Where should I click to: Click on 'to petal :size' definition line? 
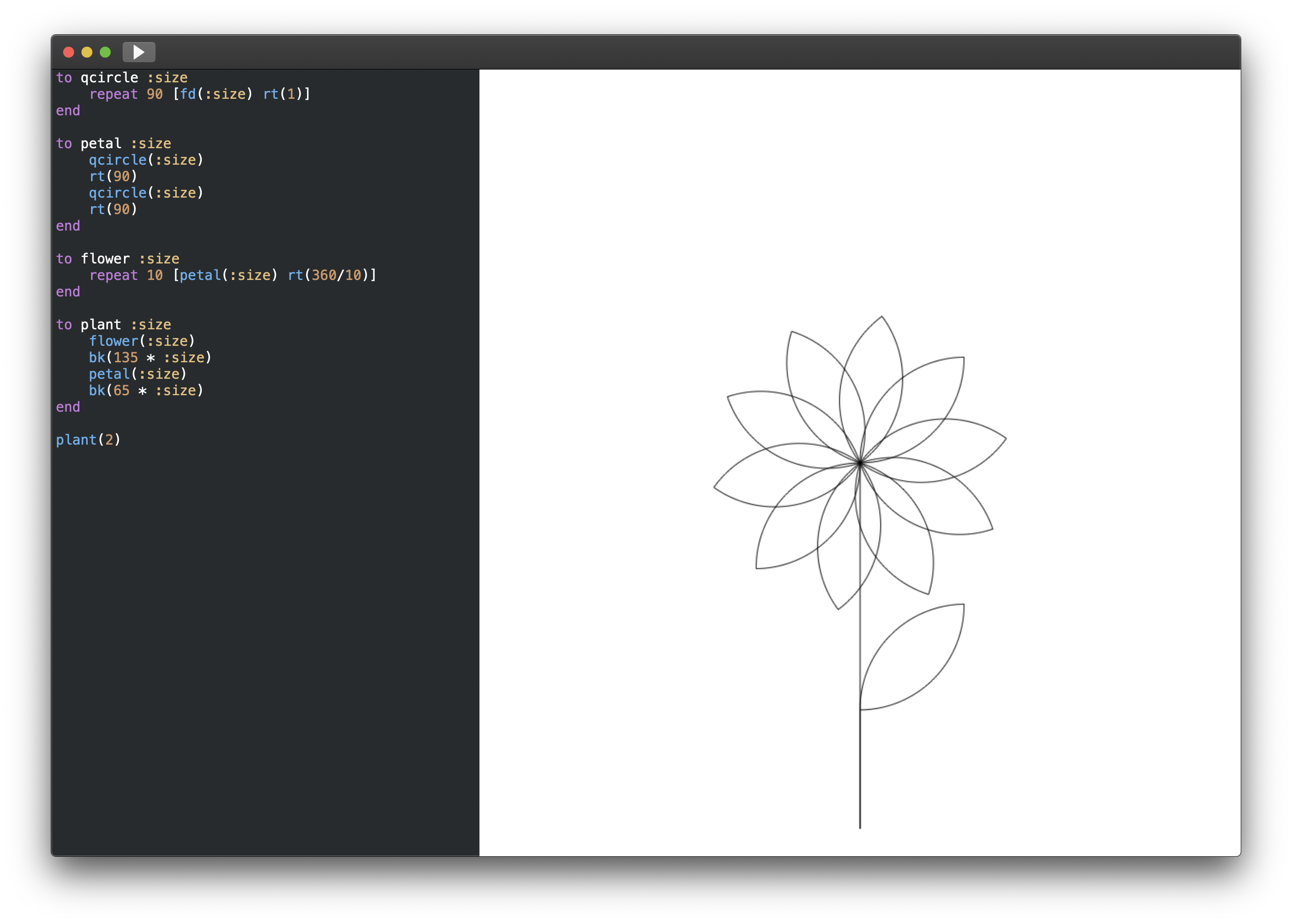pos(114,144)
